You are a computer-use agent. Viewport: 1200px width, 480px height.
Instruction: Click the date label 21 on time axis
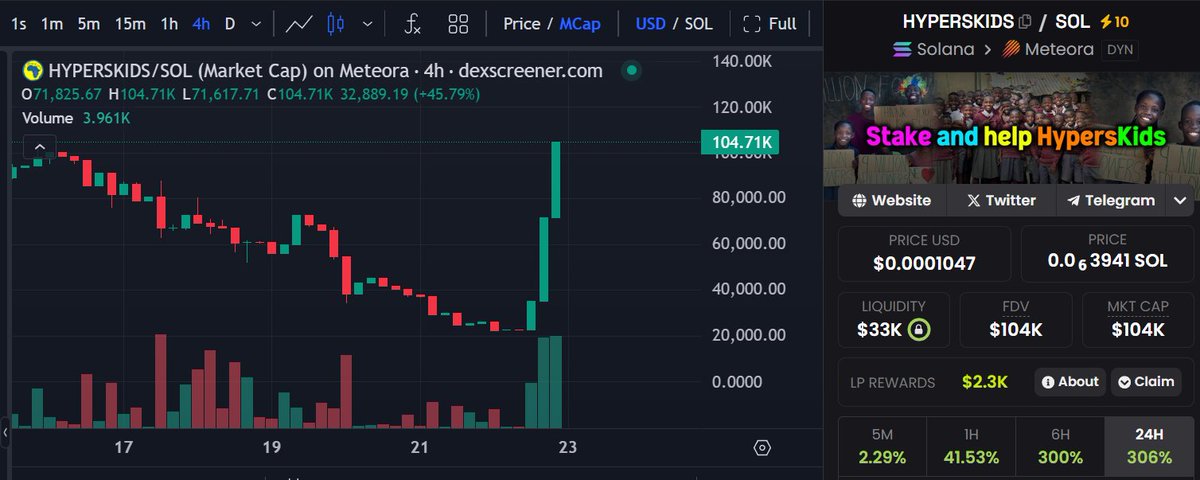[x=420, y=447]
